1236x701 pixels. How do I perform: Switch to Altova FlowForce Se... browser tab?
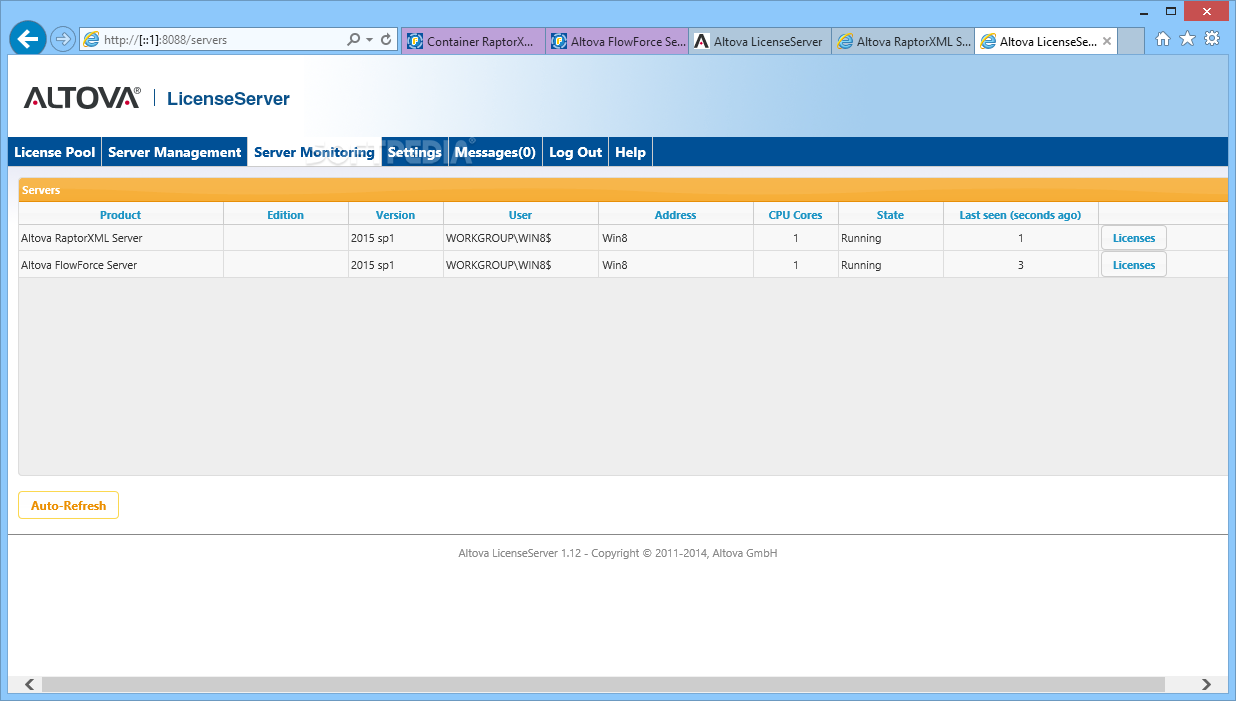(617, 41)
